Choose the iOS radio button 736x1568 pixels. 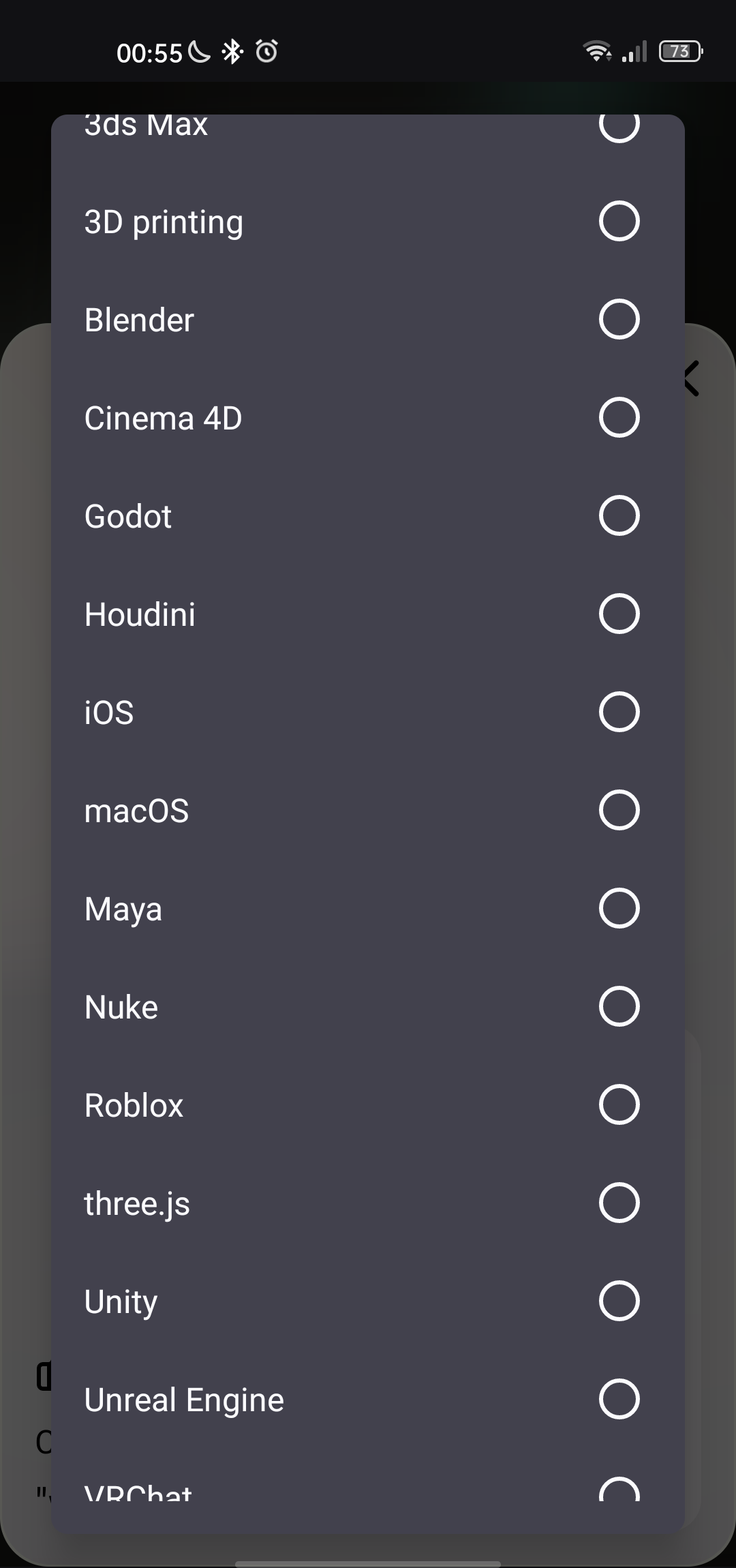[619, 712]
